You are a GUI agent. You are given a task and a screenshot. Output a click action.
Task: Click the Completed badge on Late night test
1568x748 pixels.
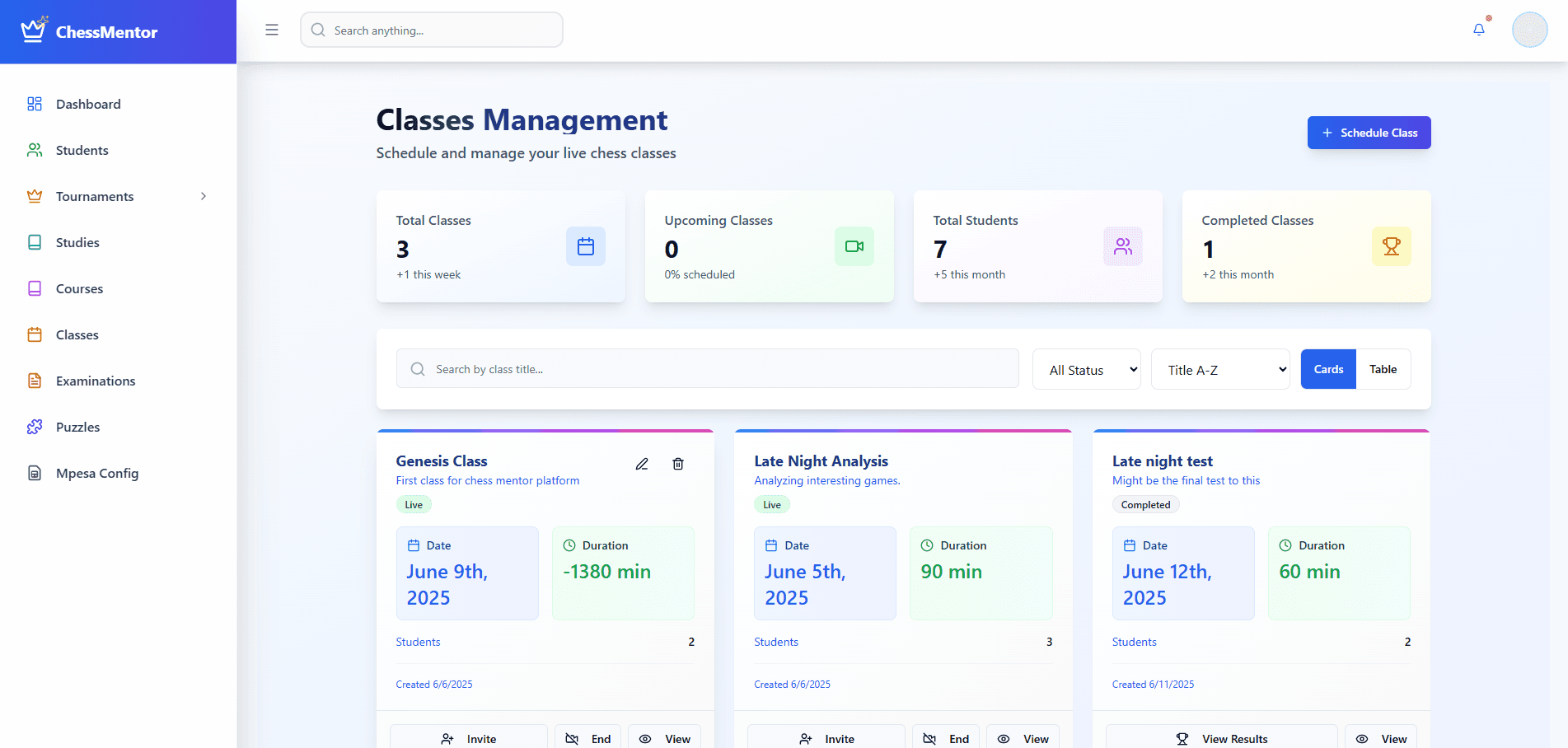tap(1145, 505)
